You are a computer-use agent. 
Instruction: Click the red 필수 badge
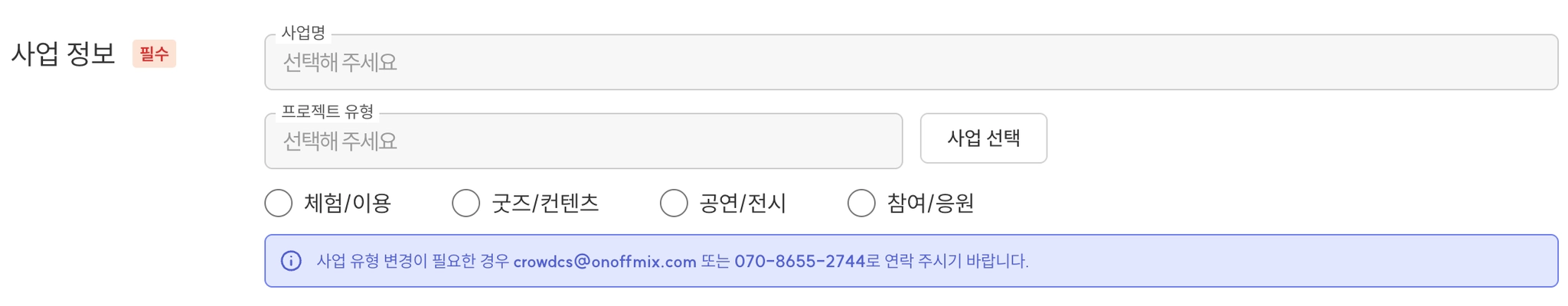tap(154, 54)
